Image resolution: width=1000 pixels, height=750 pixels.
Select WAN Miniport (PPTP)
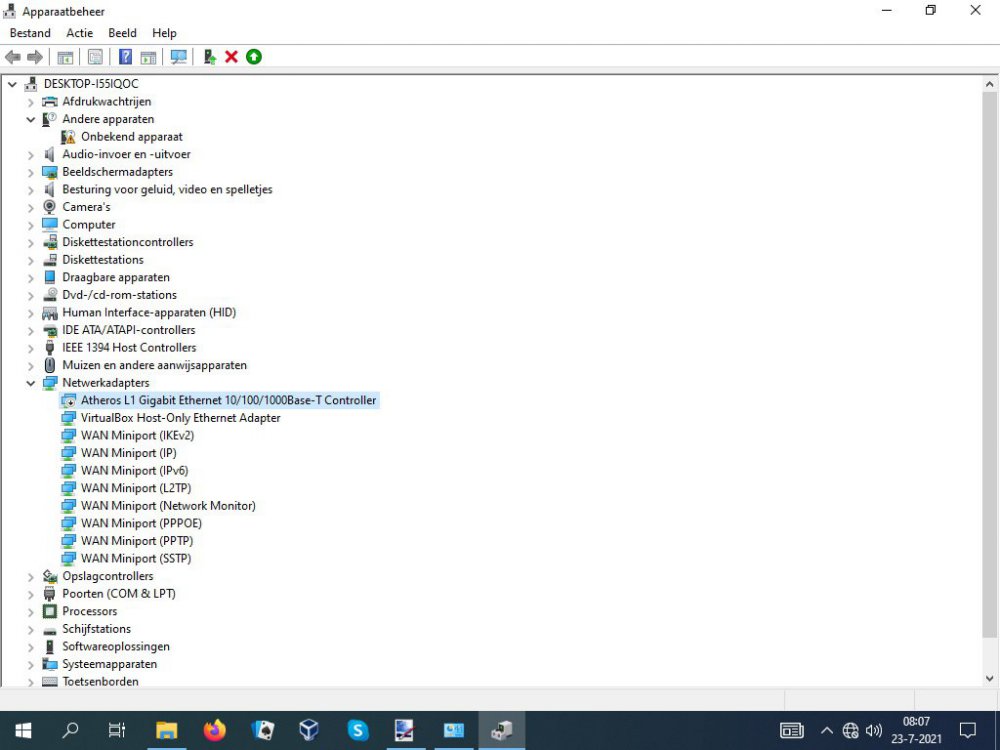136,541
